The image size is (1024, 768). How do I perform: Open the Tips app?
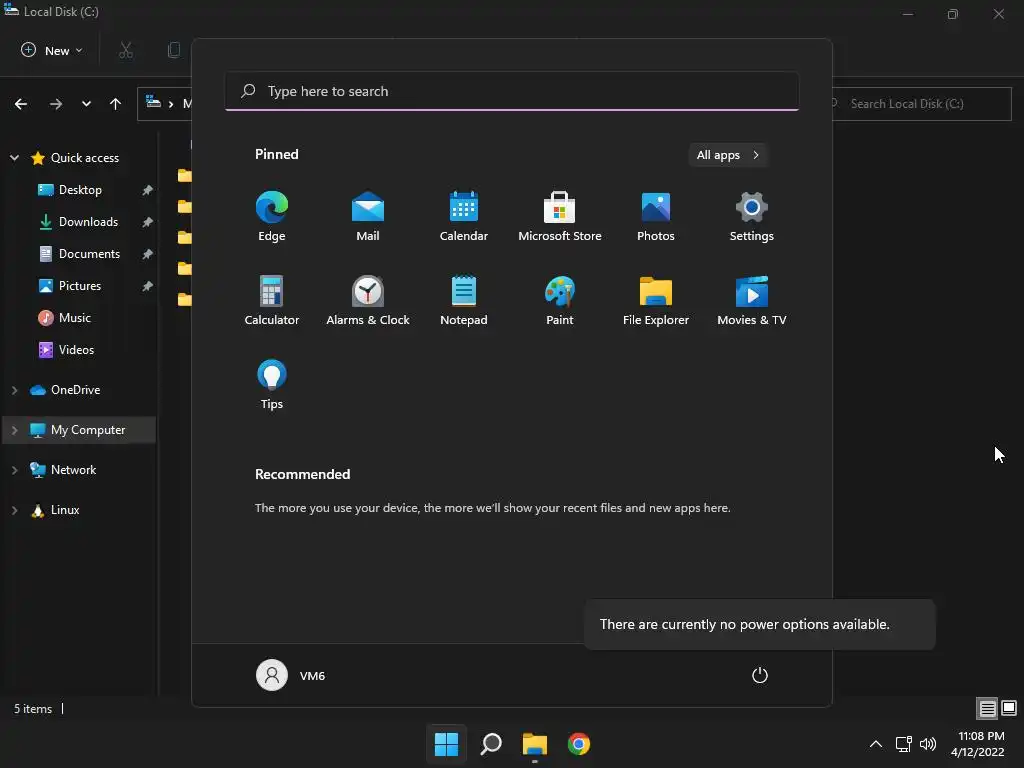(272, 385)
